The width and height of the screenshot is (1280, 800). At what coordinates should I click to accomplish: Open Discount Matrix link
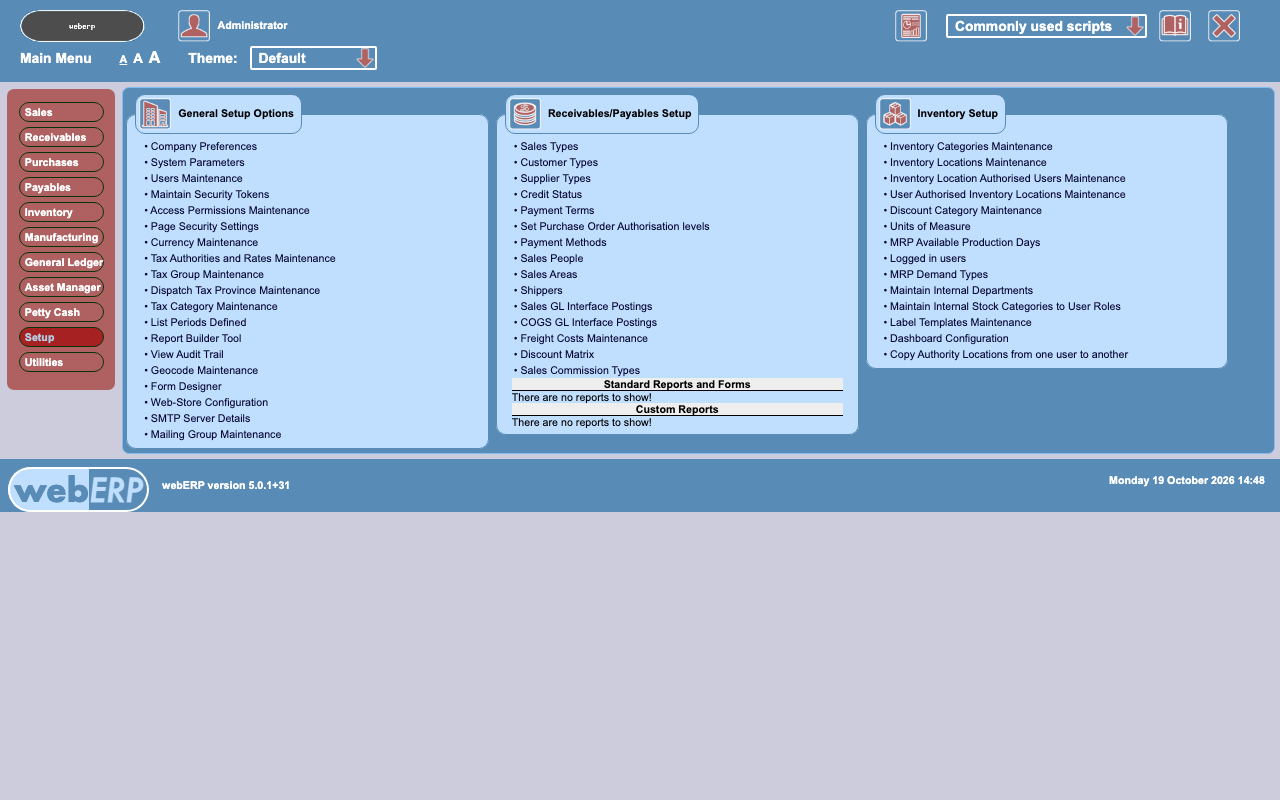[557, 354]
